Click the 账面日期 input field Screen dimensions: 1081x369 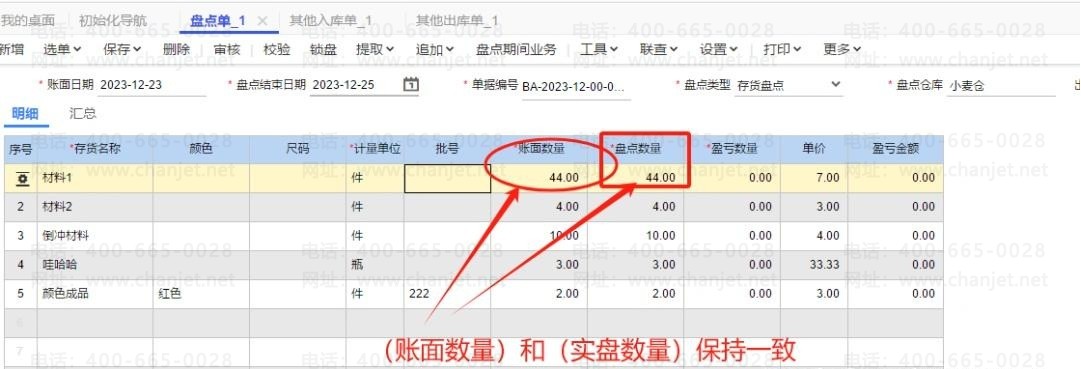(x=152, y=86)
